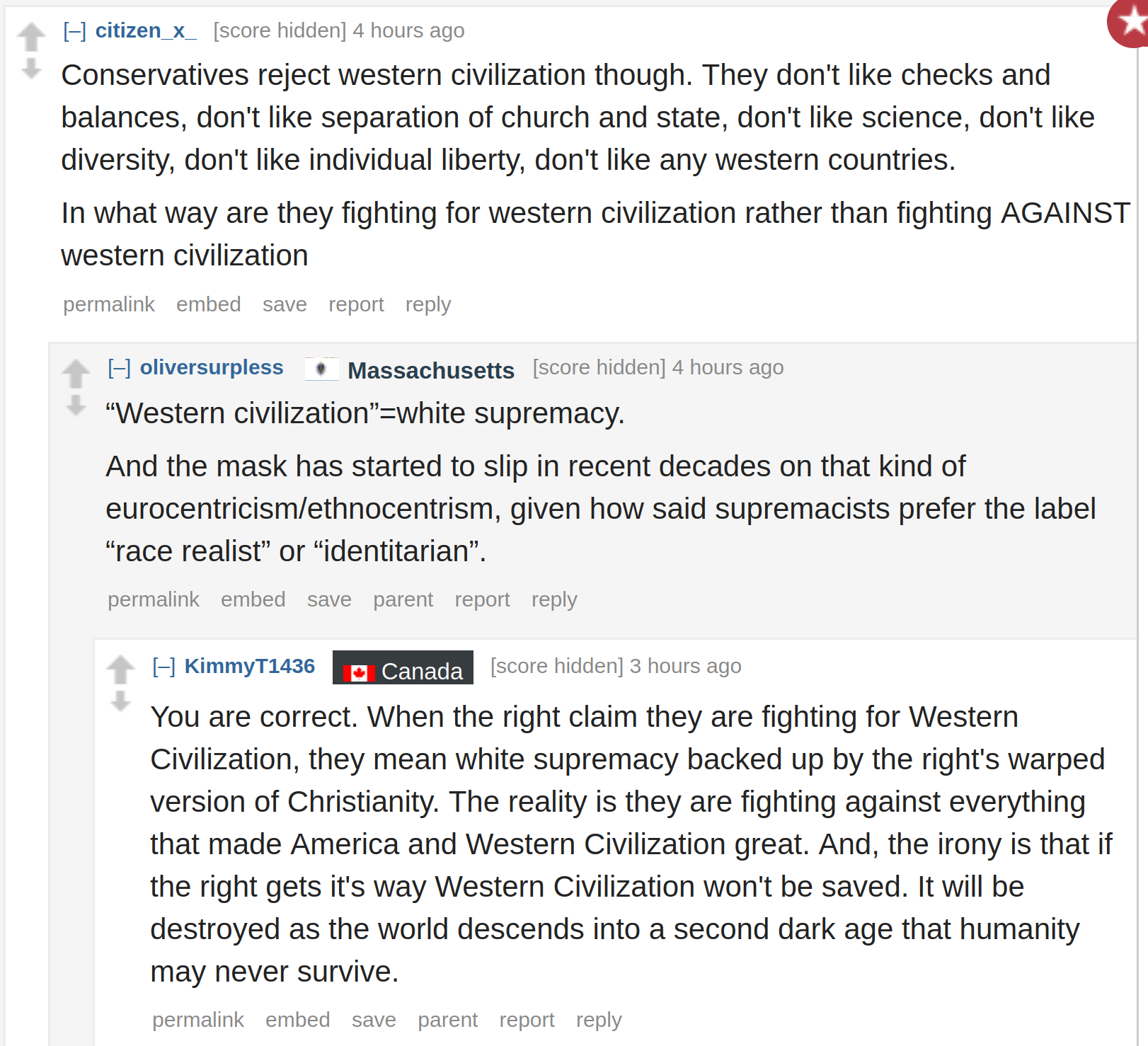Viewport: 1148px width, 1046px height.
Task: Downvote citizen_x_'s comment
Action: [x=31, y=69]
